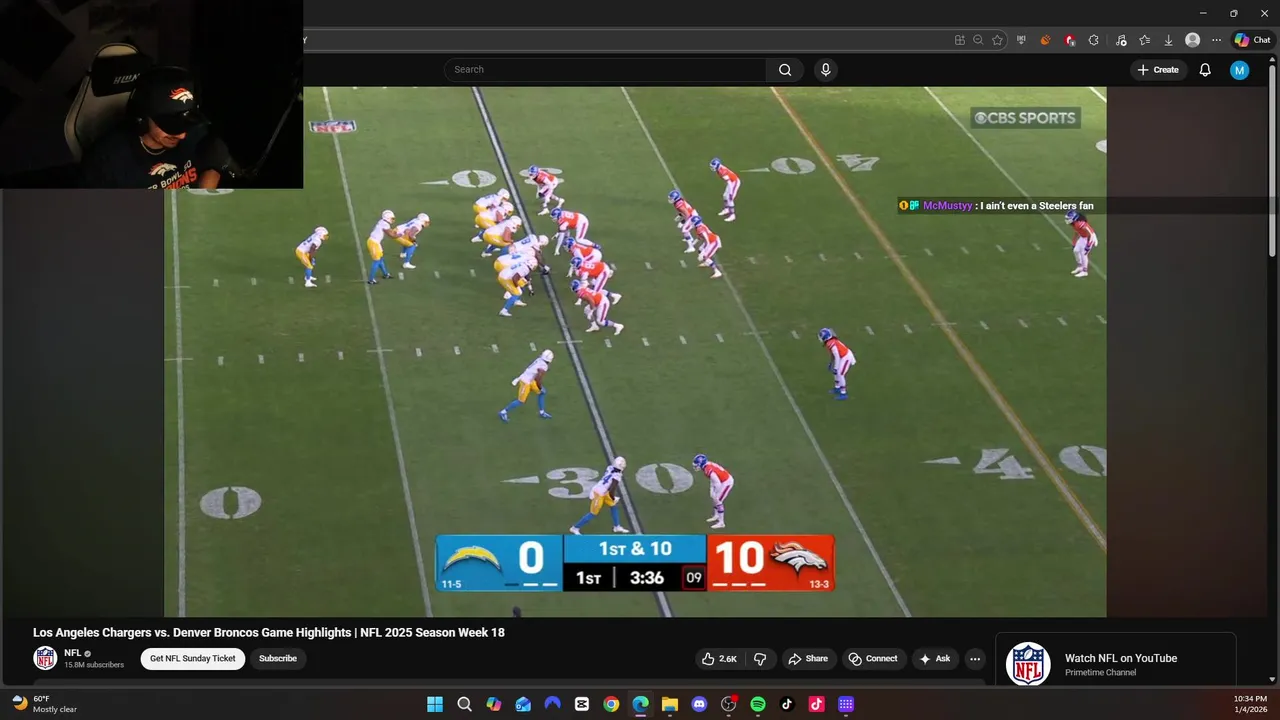Open browser extensions puzzle icon
The width and height of the screenshot is (1280, 720).
point(1094,40)
